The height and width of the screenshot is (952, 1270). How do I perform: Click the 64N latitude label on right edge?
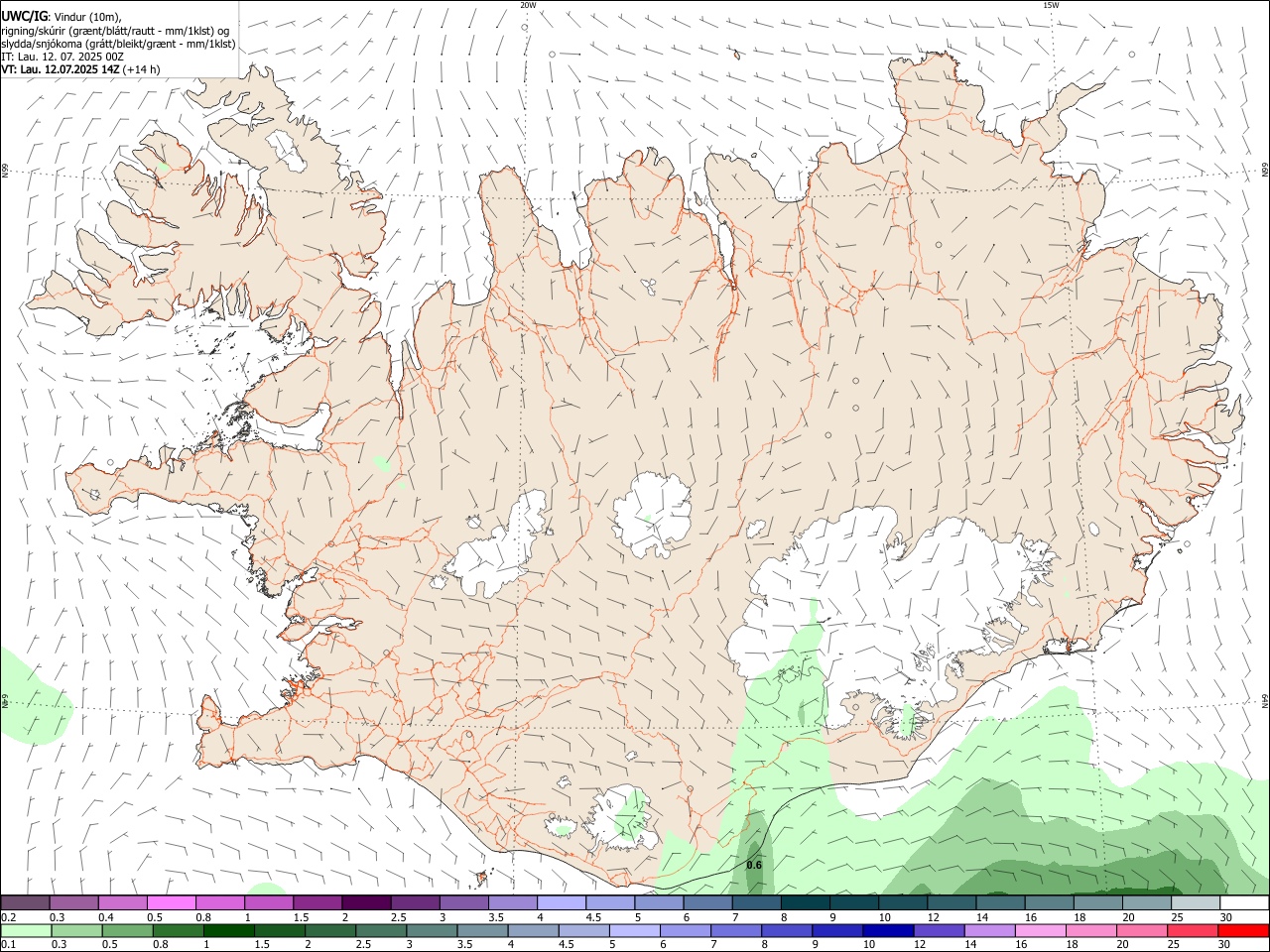tap(1264, 700)
